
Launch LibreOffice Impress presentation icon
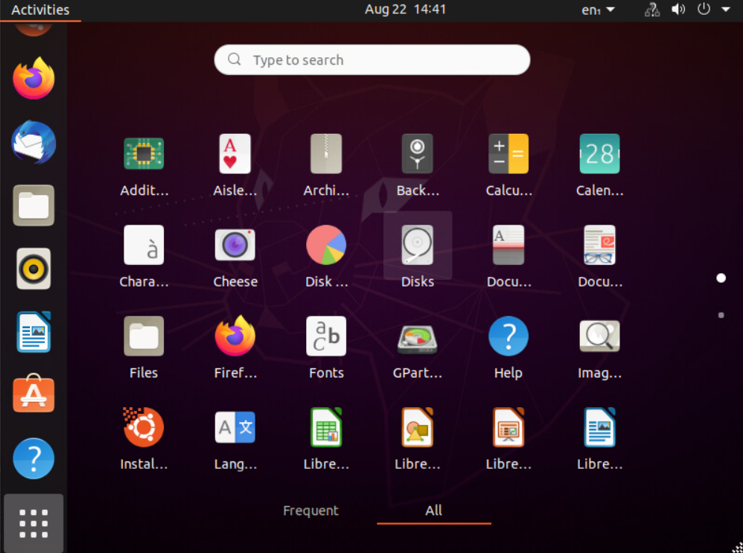(508, 427)
